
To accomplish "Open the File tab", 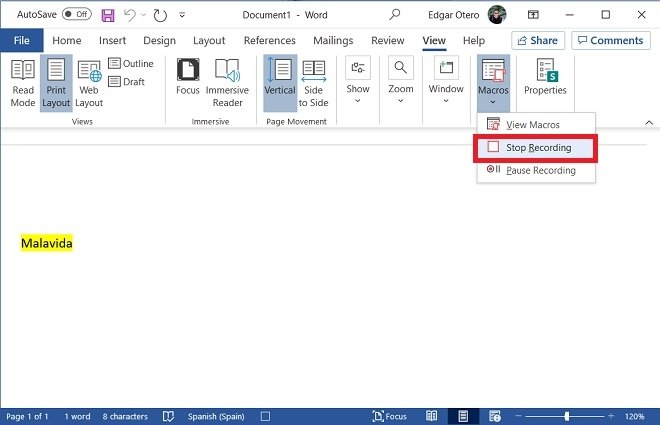I will tap(21, 40).
